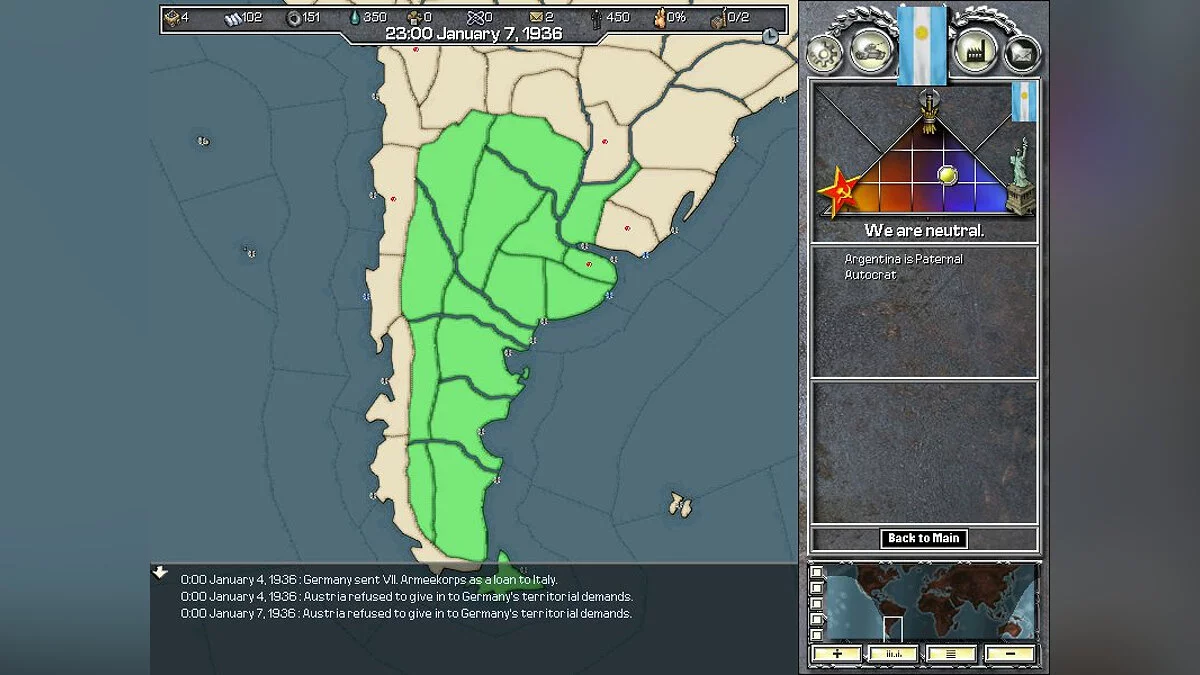Open the Production screen via factory icon
This screenshot has height=675, width=1200.
click(975, 52)
